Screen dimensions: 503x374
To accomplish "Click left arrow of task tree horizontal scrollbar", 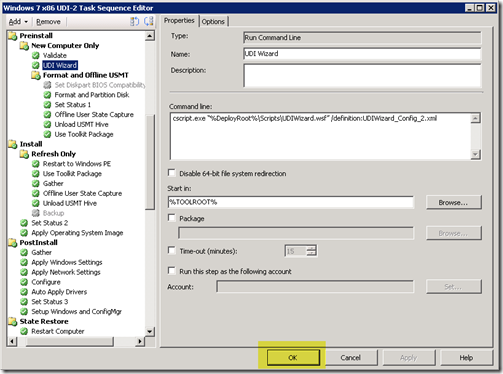I will (x=12, y=341).
